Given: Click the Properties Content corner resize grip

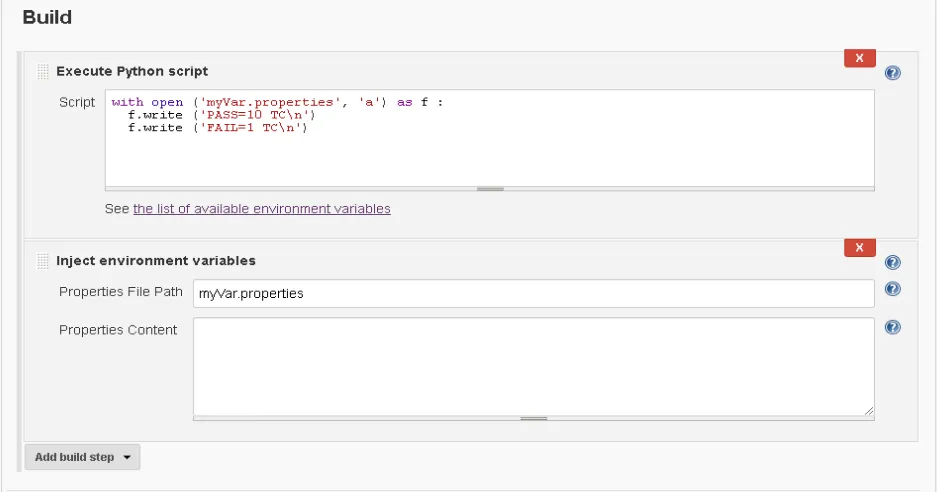Looking at the screenshot, I should click(869, 411).
